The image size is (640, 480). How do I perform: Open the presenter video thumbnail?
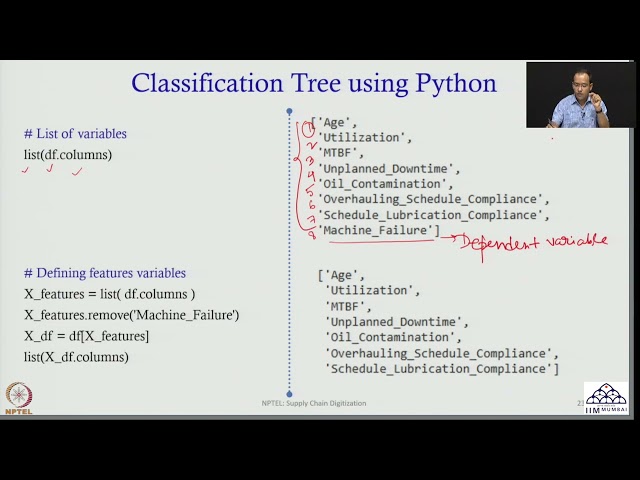pos(580,95)
